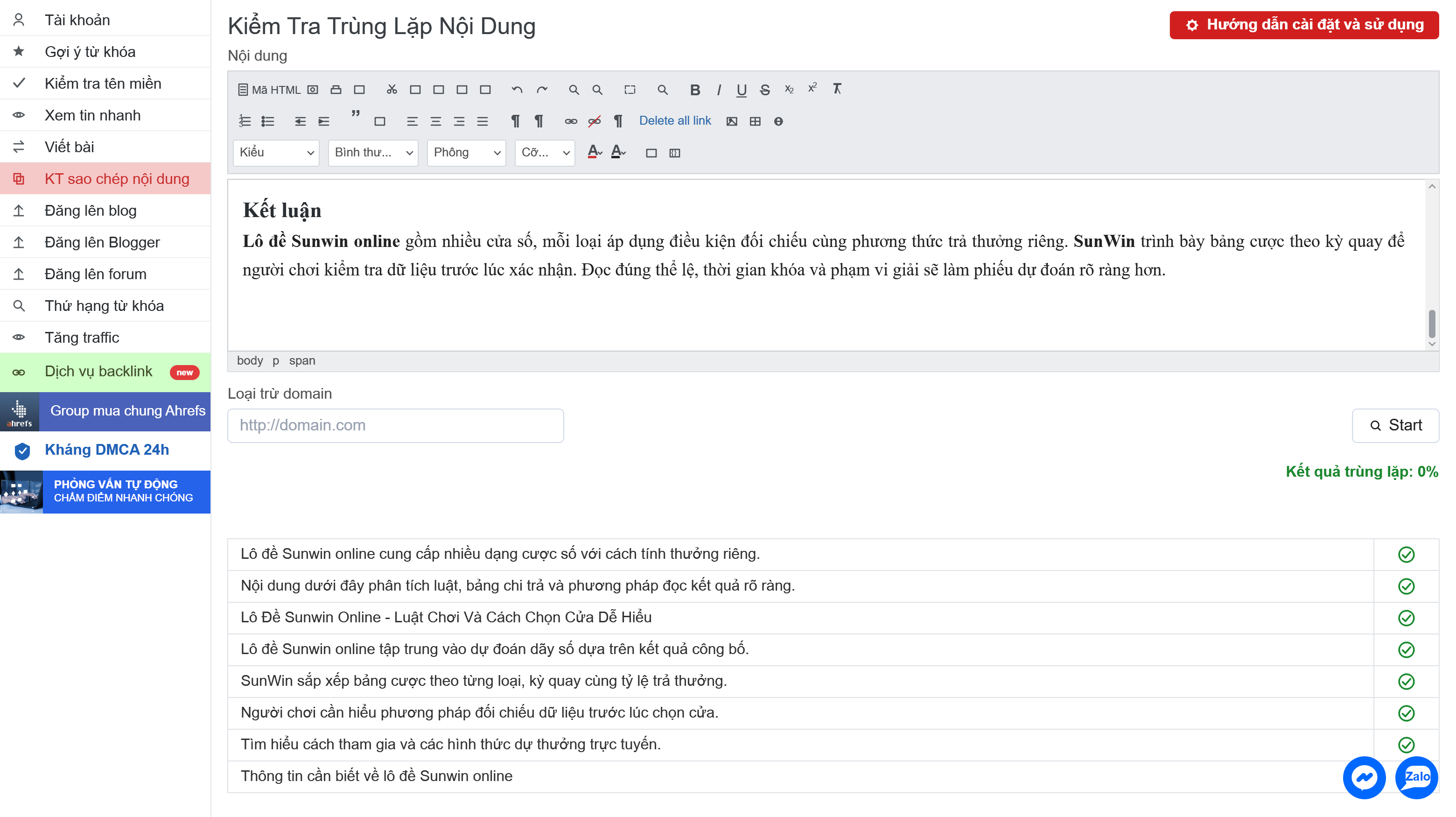Toggle the numbered list

click(x=245, y=121)
